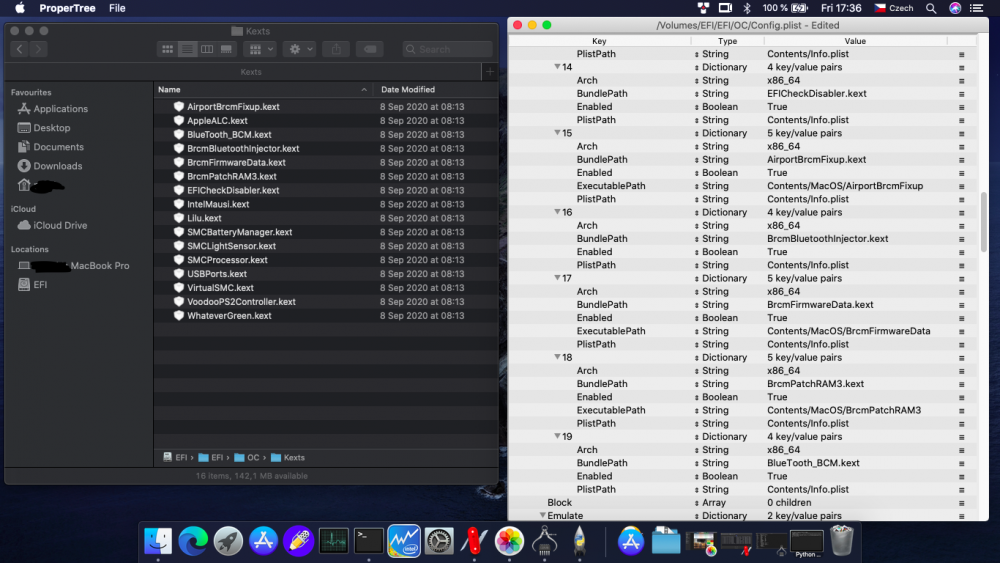Collapse dictionary item 19
The width and height of the screenshot is (1000, 563).
pyautogui.click(x=557, y=436)
